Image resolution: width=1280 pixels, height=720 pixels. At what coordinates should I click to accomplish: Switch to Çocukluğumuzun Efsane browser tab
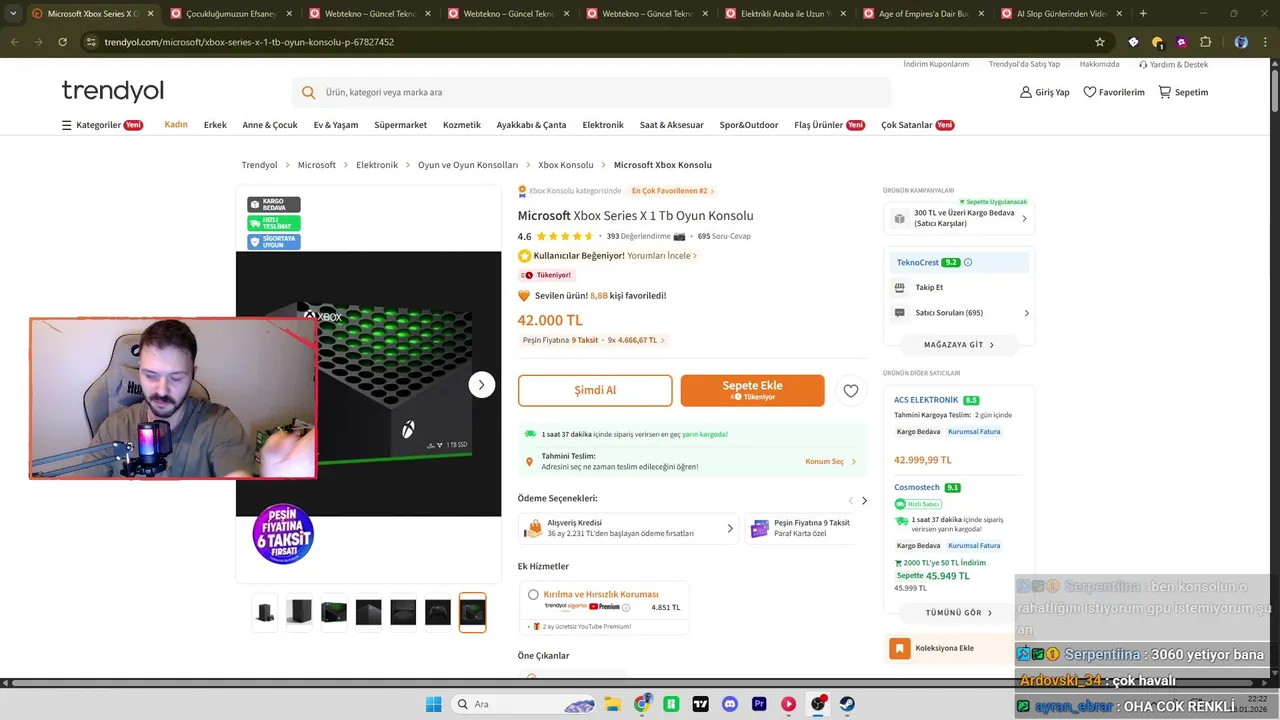pyautogui.click(x=231, y=14)
